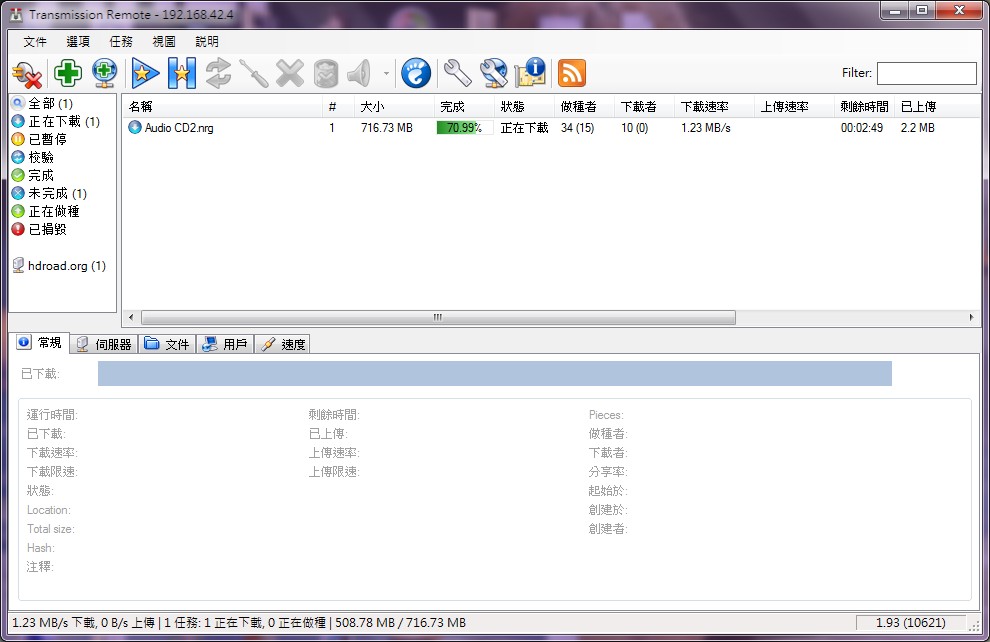The height and width of the screenshot is (642, 990).
Task: Sort by the 狀態 column header
Action: 524,107
